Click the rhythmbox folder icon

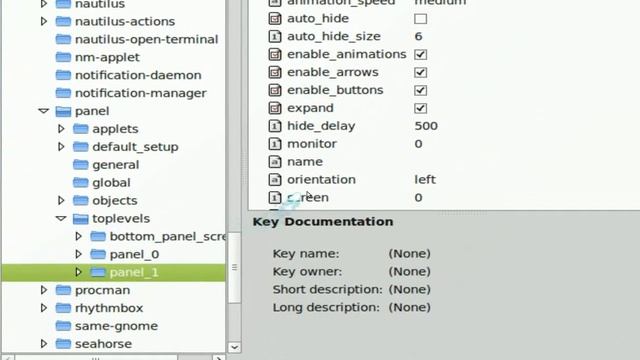tap(63, 308)
